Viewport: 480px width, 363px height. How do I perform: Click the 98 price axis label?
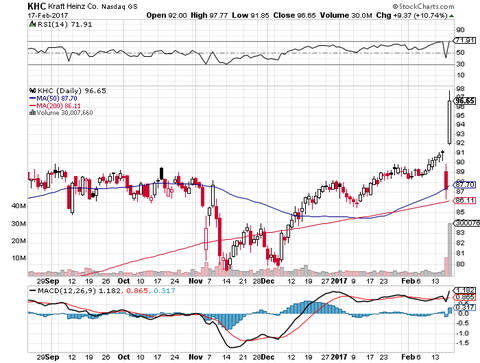point(460,89)
